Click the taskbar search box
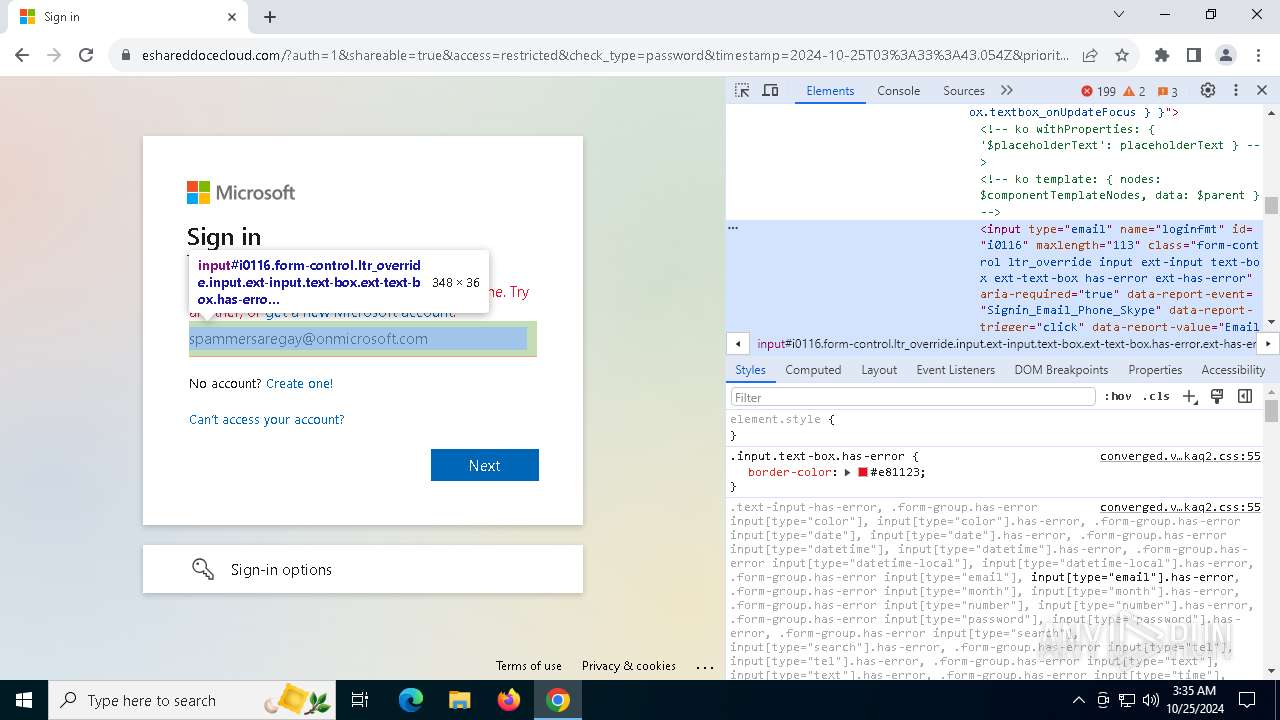Screen dimensions: 1280x720 [193, 700]
